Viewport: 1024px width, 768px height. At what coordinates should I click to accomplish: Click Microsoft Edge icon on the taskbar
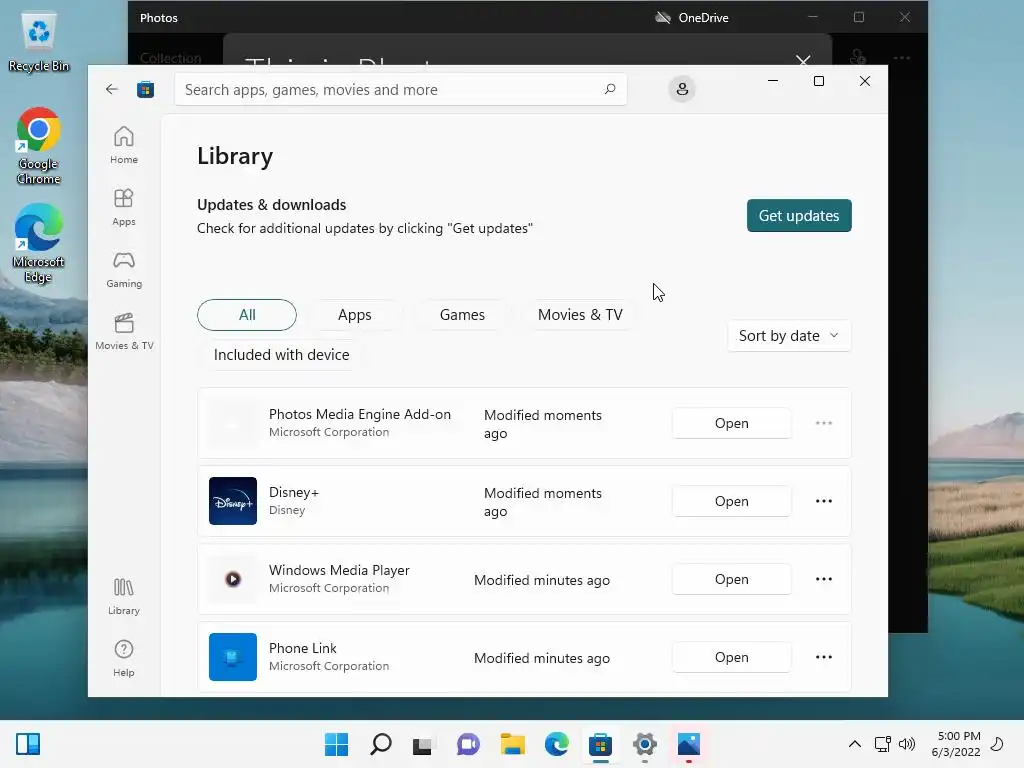557,744
